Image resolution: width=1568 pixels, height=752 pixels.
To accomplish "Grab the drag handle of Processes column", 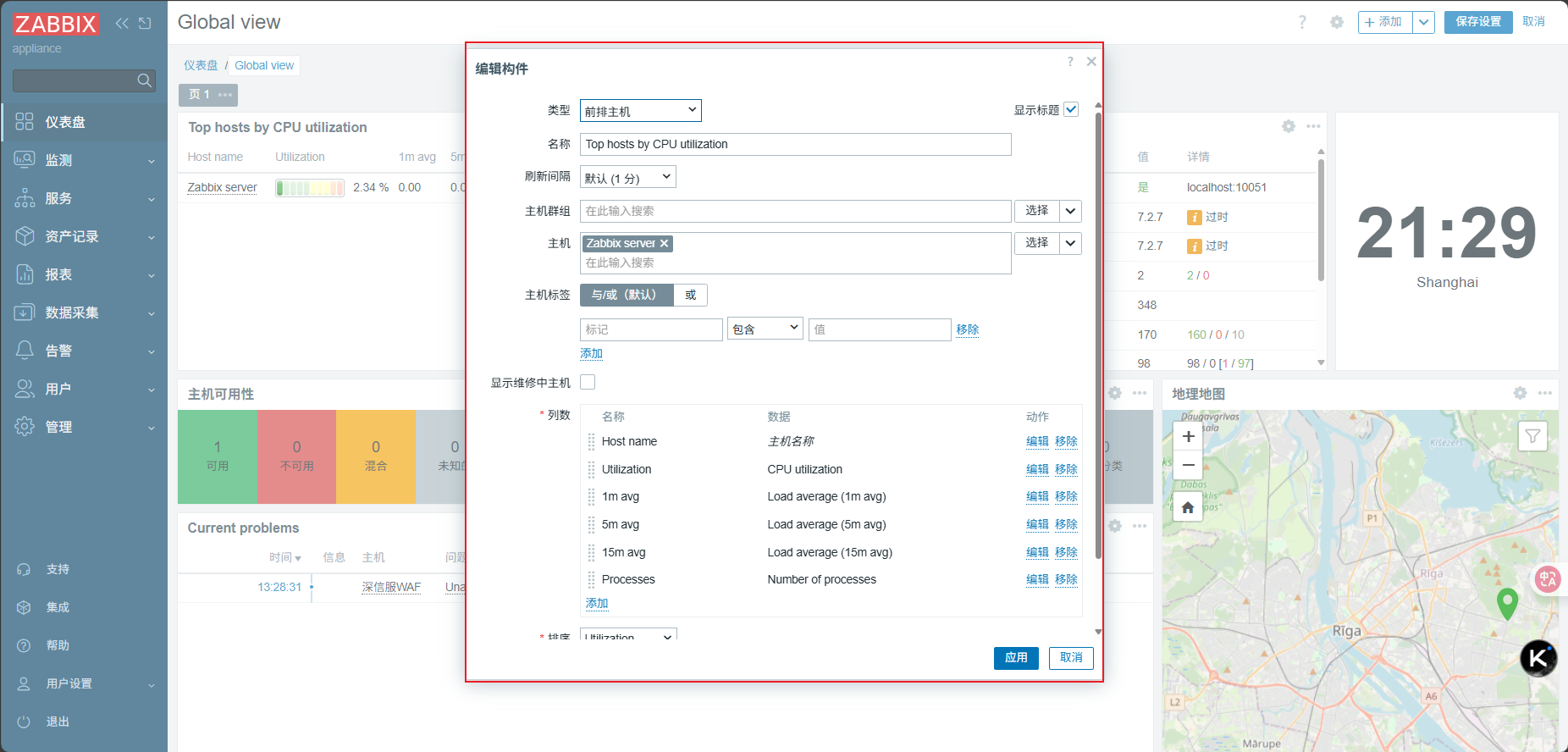I will [x=591, y=579].
